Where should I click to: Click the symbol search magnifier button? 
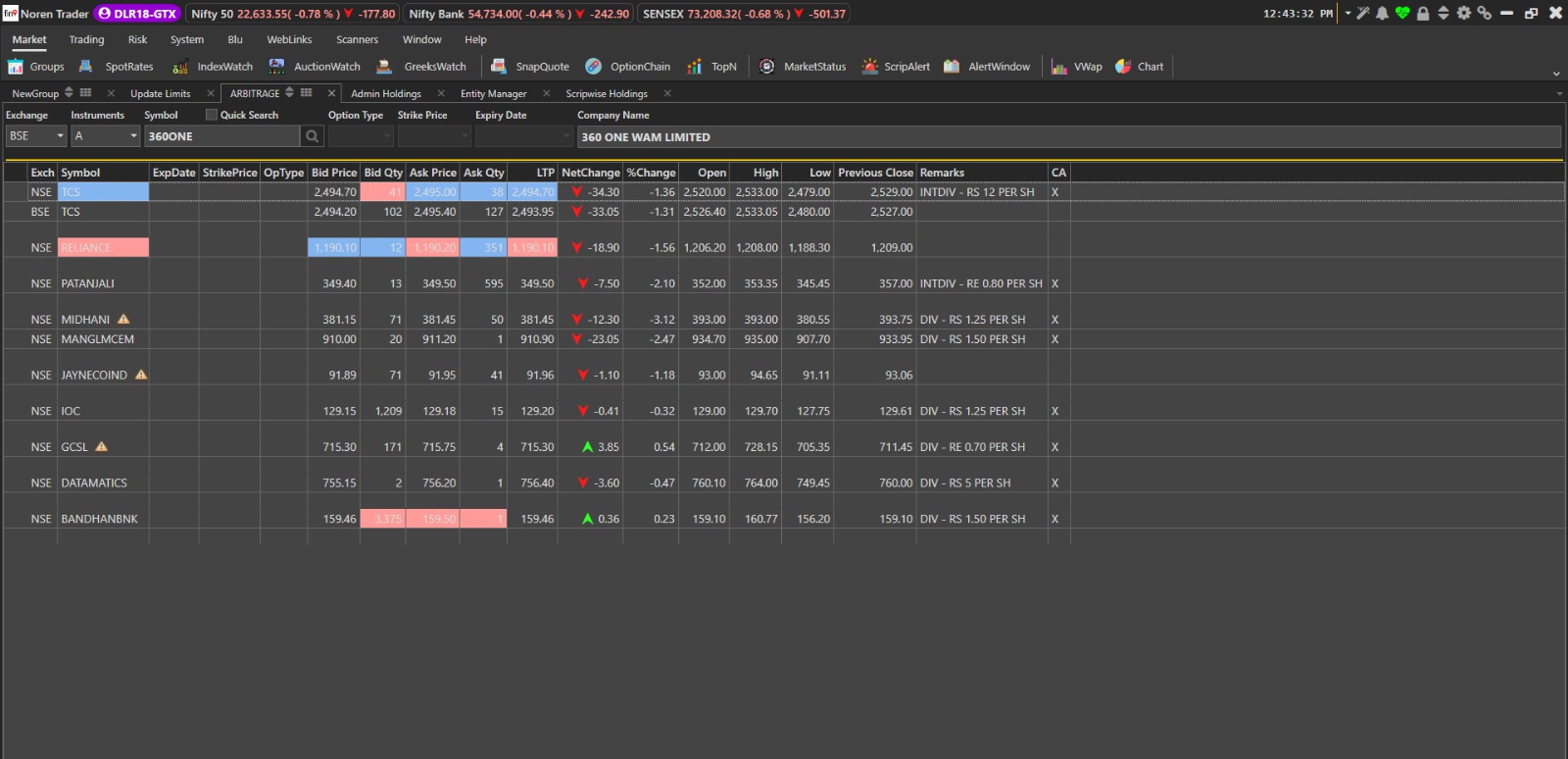click(x=313, y=136)
